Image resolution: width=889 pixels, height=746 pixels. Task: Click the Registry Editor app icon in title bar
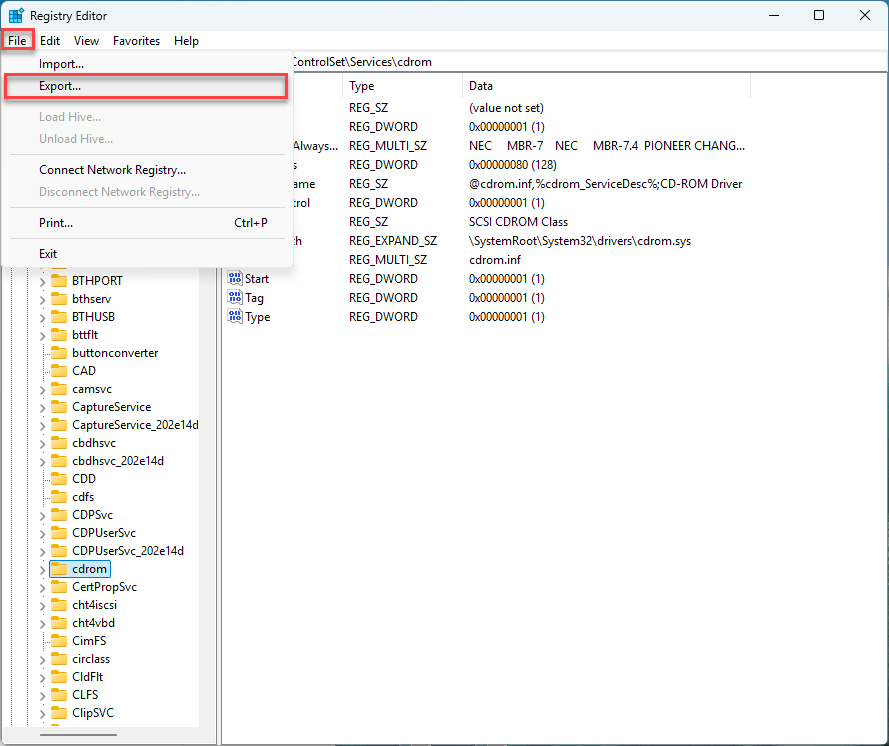pyautogui.click(x=16, y=15)
